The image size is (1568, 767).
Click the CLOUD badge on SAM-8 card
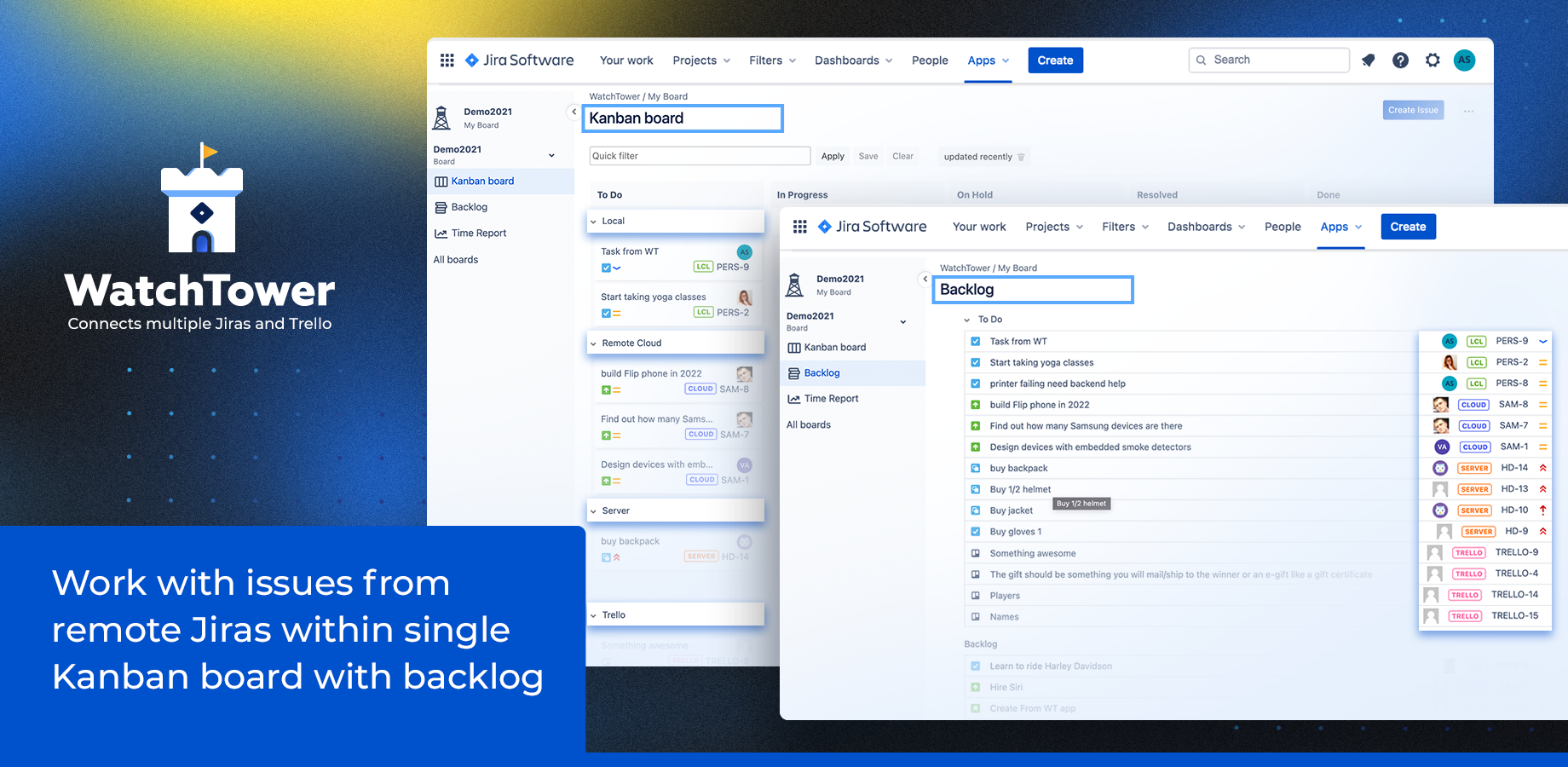click(700, 389)
